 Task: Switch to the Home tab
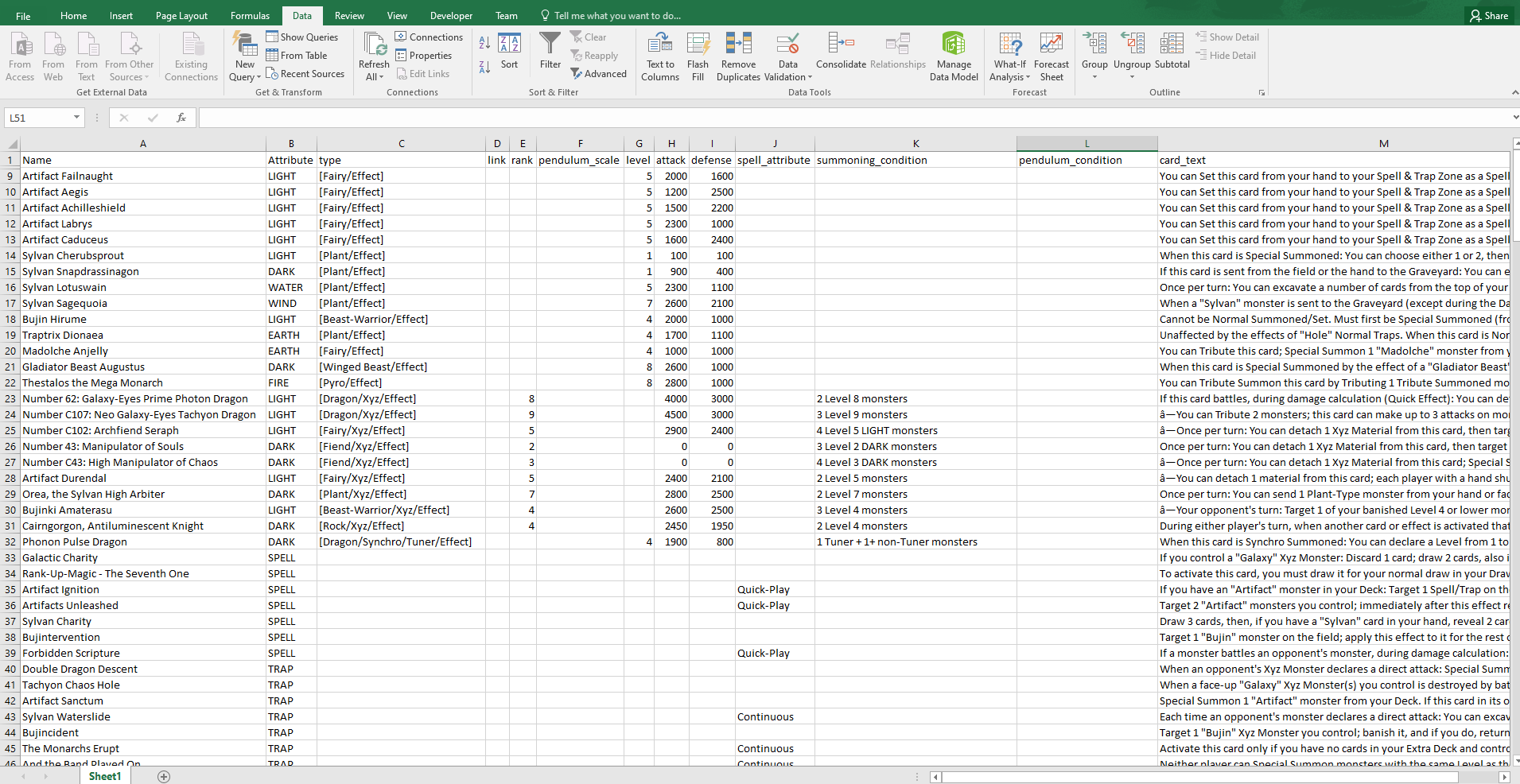73,16
